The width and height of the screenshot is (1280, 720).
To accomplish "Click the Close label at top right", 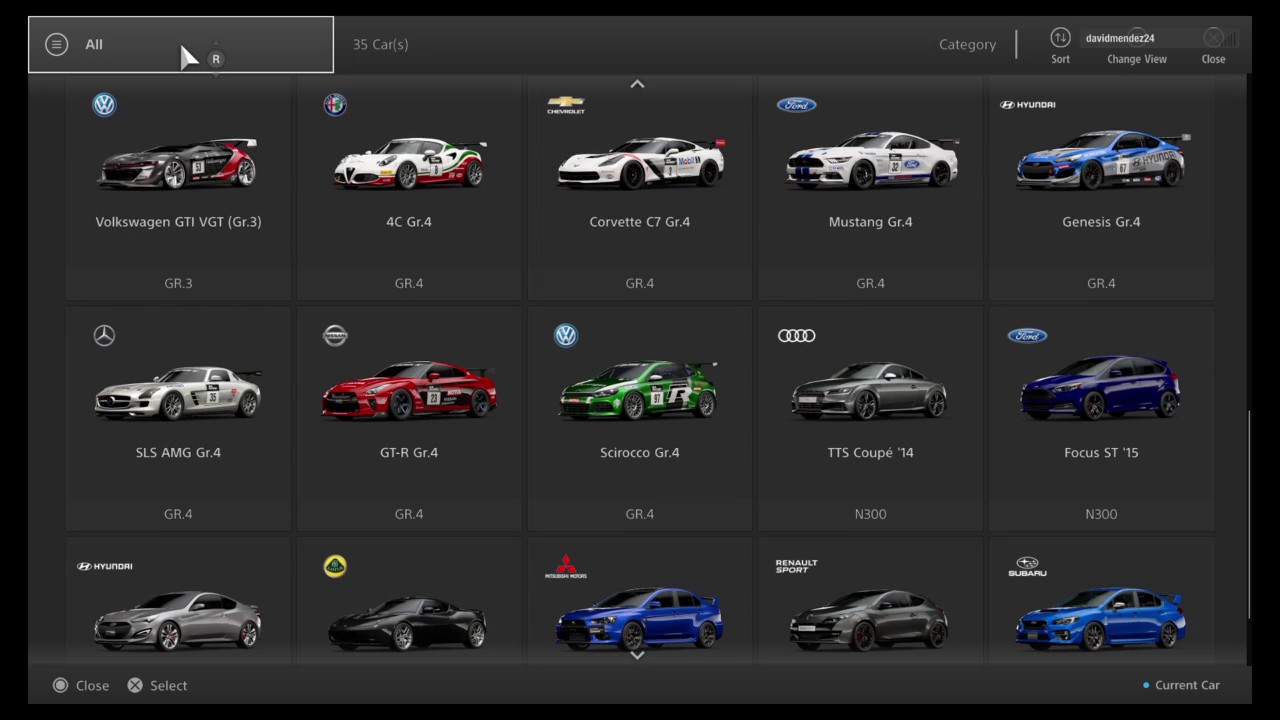I will [1213, 59].
